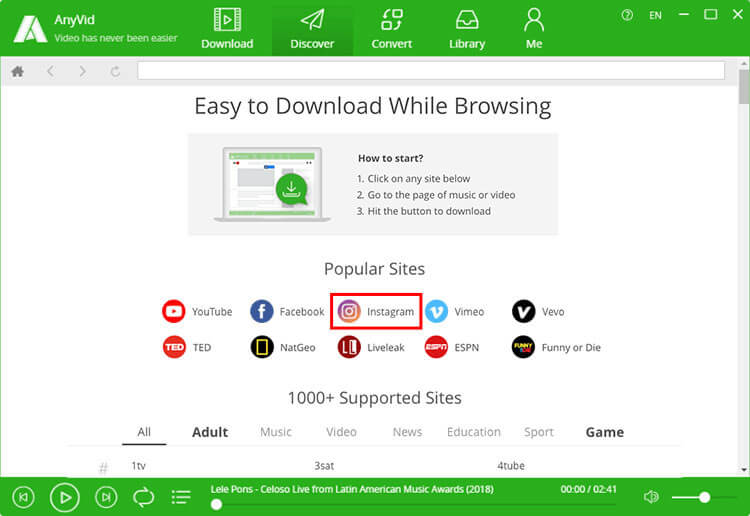Open the 3sat site link
Viewport: 750px width, 516px height.
click(x=324, y=465)
